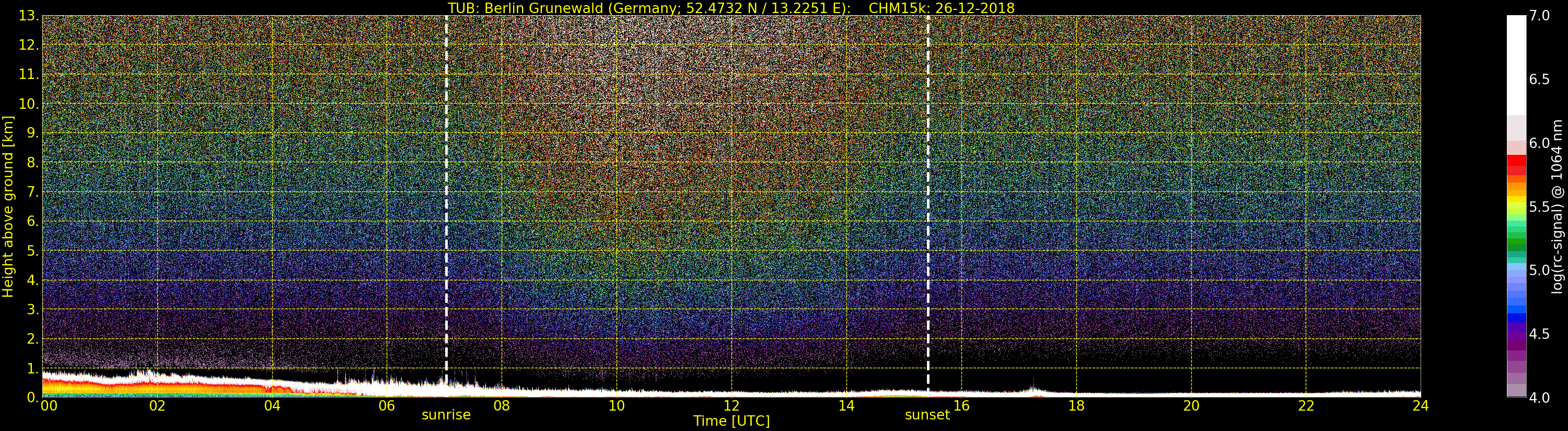Click the "13." height axis tick label
The image size is (1568, 431).
tap(29, 16)
